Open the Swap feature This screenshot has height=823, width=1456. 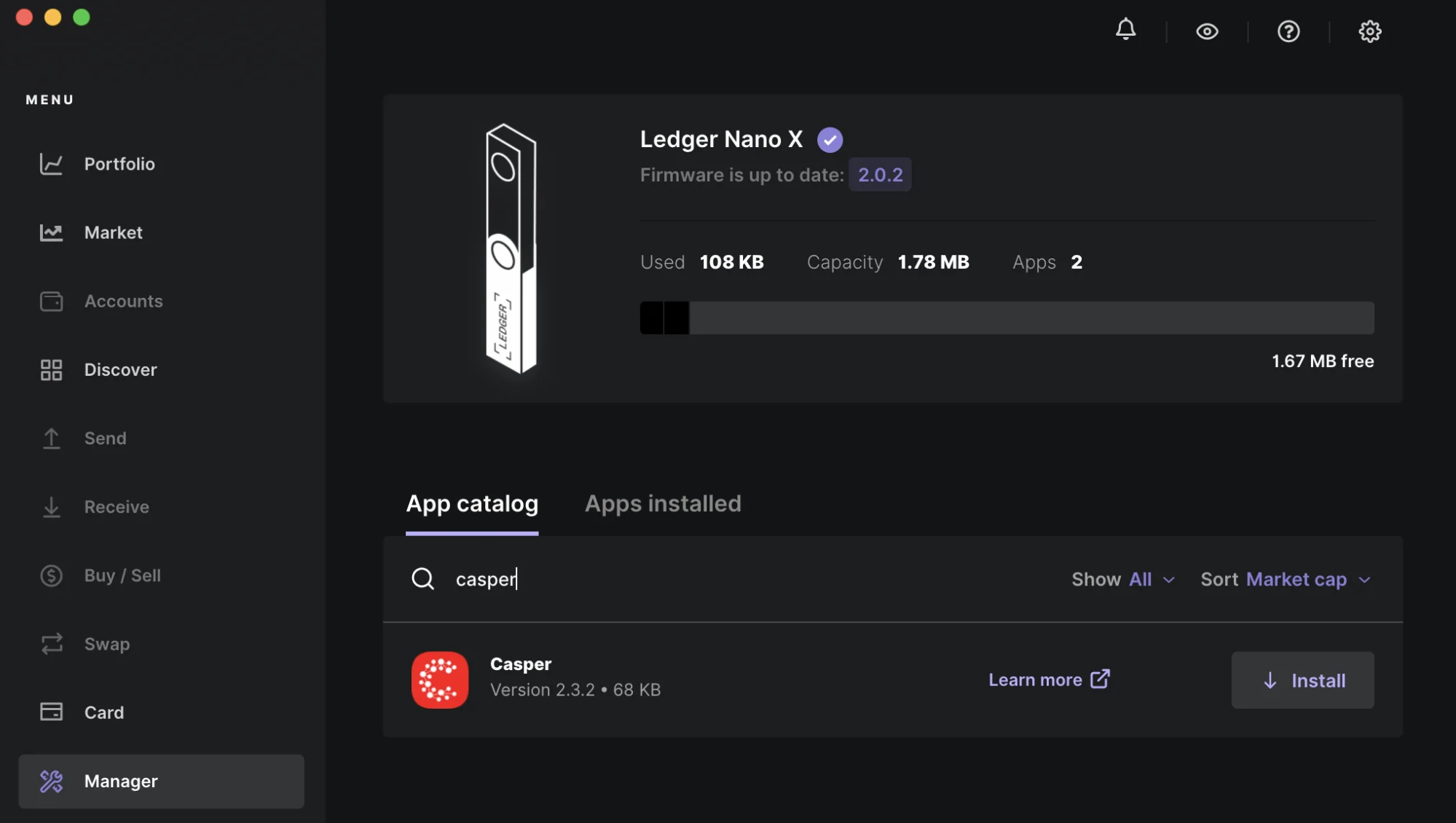[x=106, y=644]
